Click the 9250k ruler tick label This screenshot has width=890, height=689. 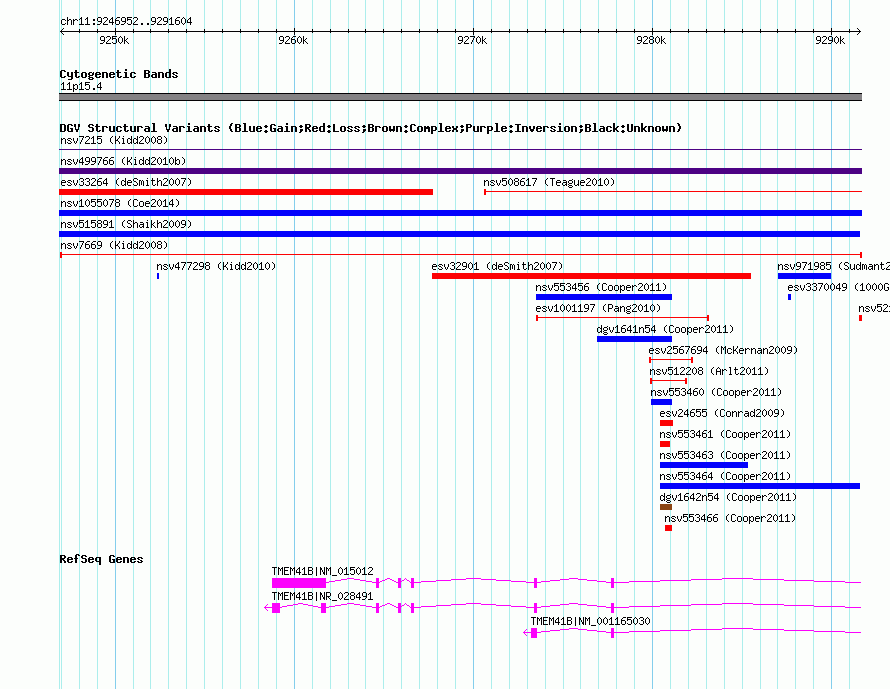pos(114,40)
